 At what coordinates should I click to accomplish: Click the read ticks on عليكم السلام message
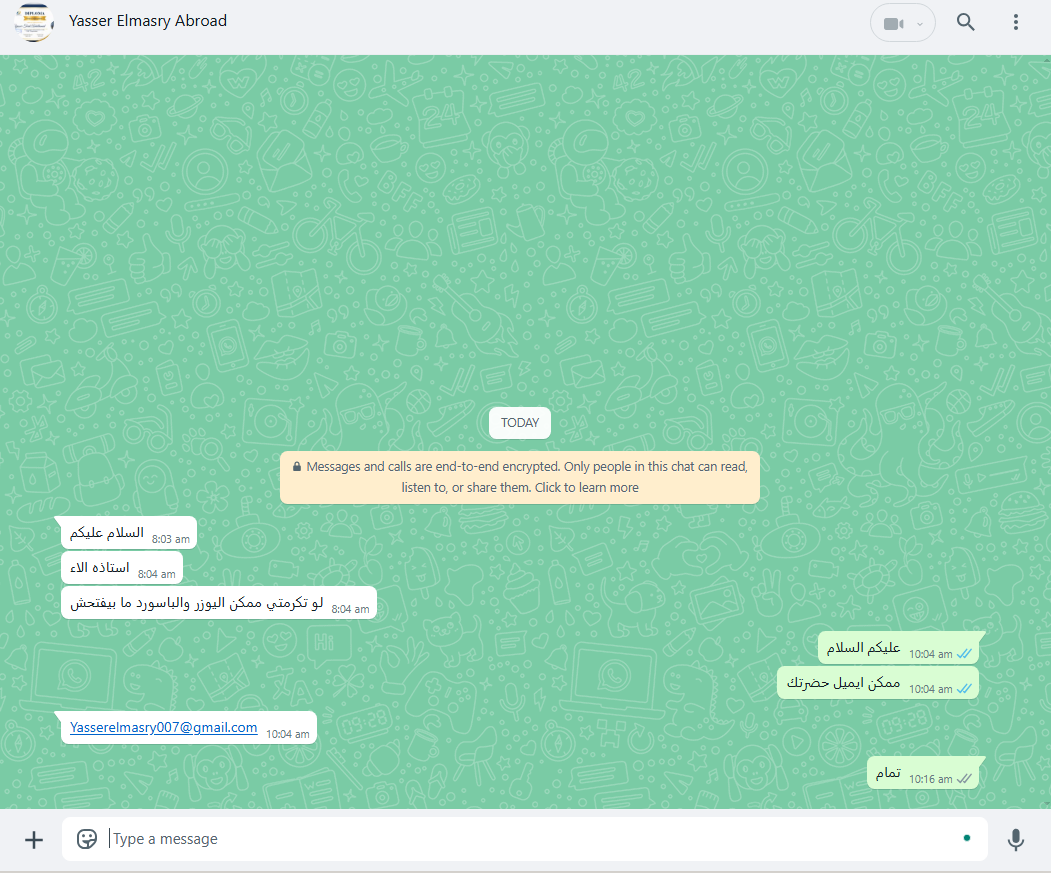964,654
